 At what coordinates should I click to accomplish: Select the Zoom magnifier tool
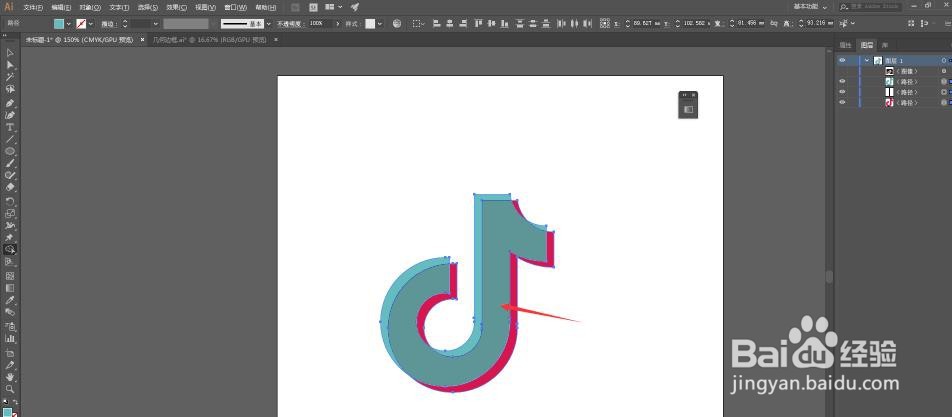coord(10,389)
